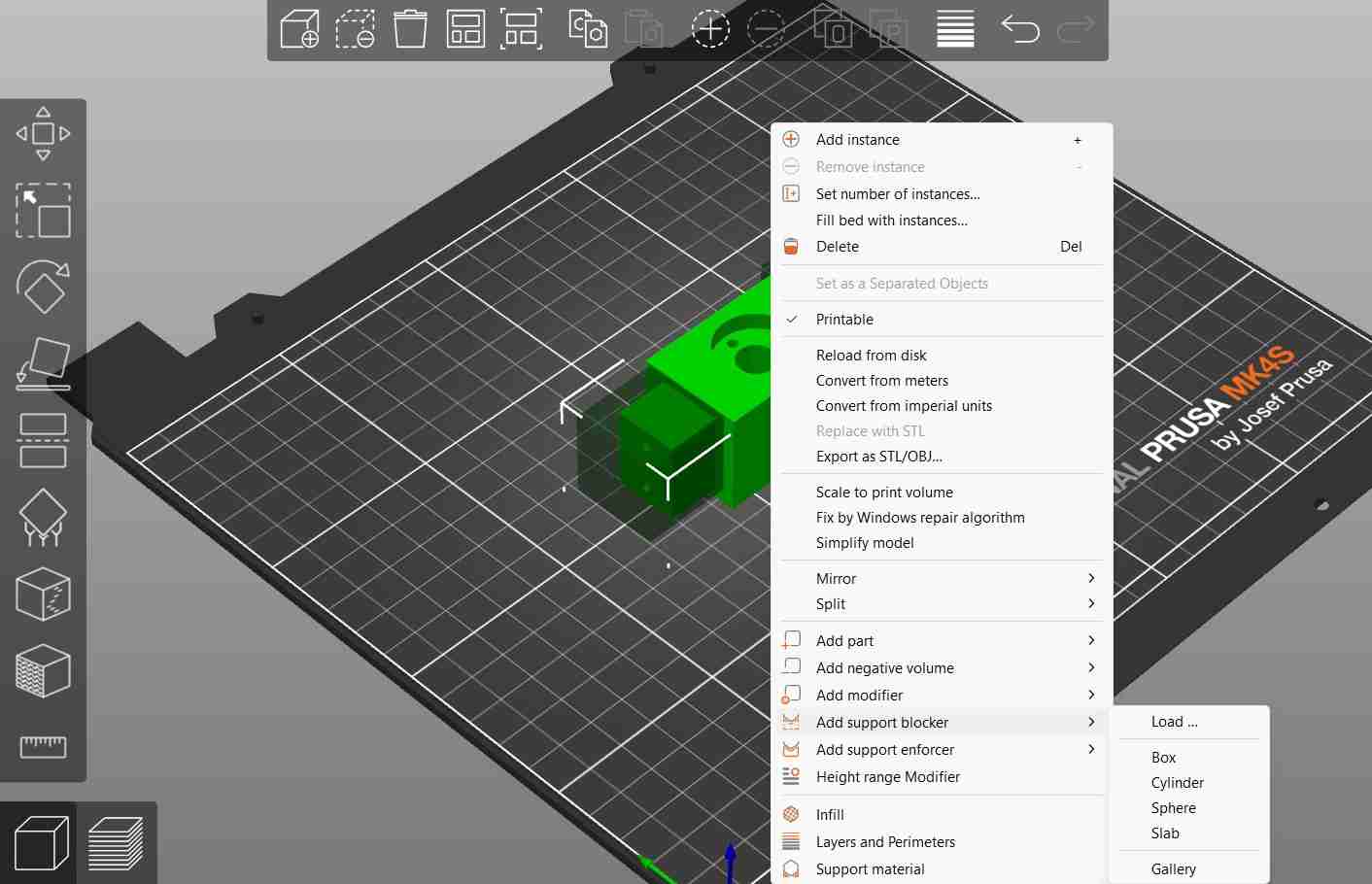Expand the Add negative volume submenu
Viewport: 1372px width, 884px height.
[x=943, y=668]
